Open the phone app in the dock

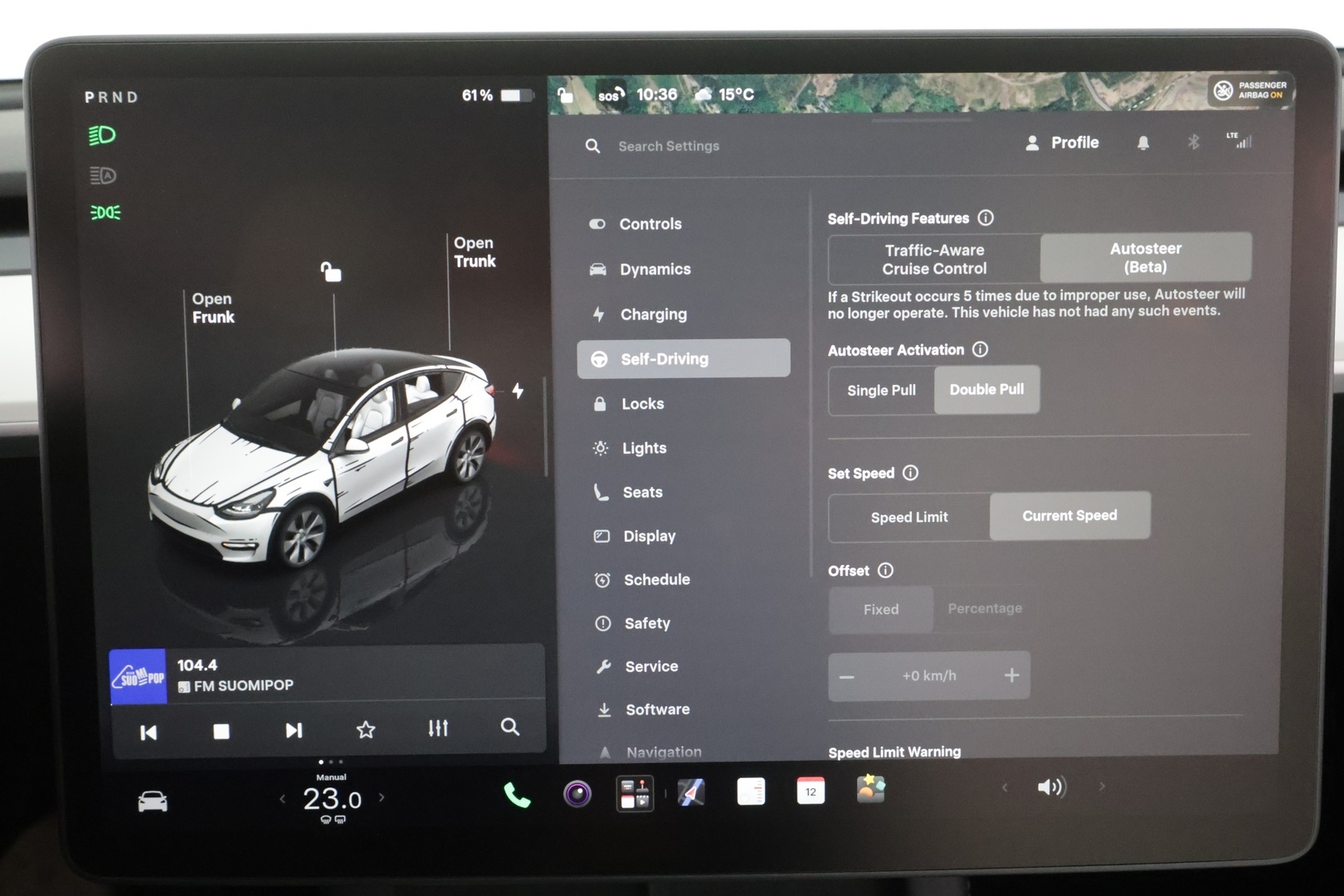(x=517, y=795)
